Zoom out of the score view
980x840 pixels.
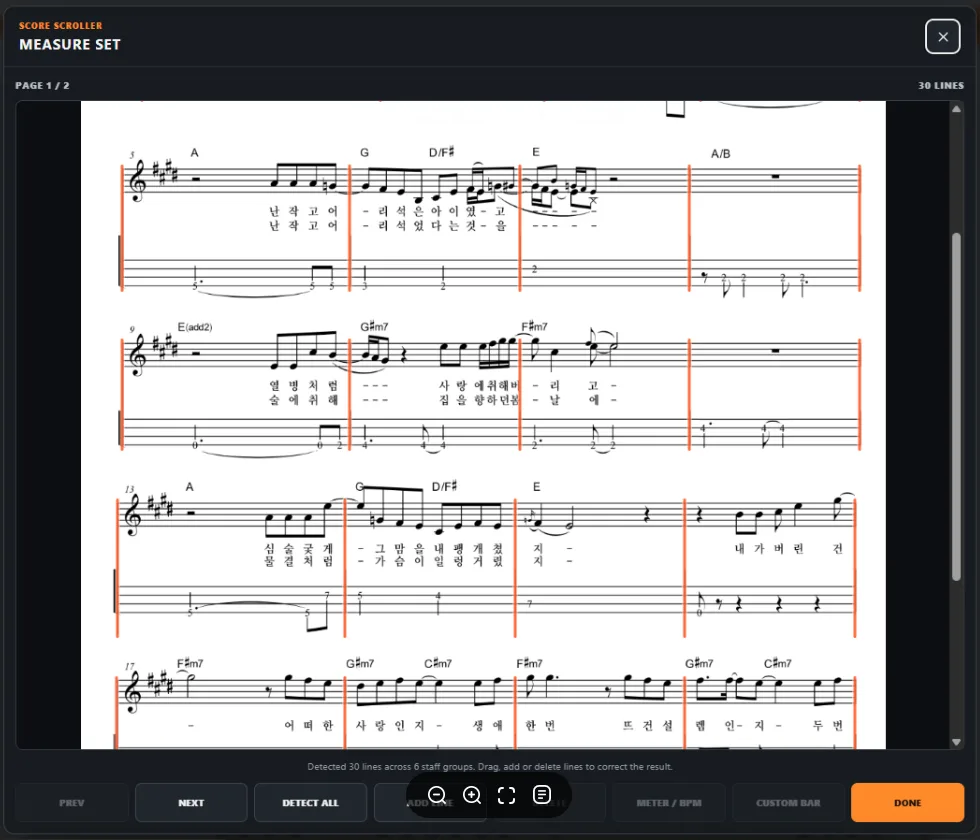(x=437, y=795)
